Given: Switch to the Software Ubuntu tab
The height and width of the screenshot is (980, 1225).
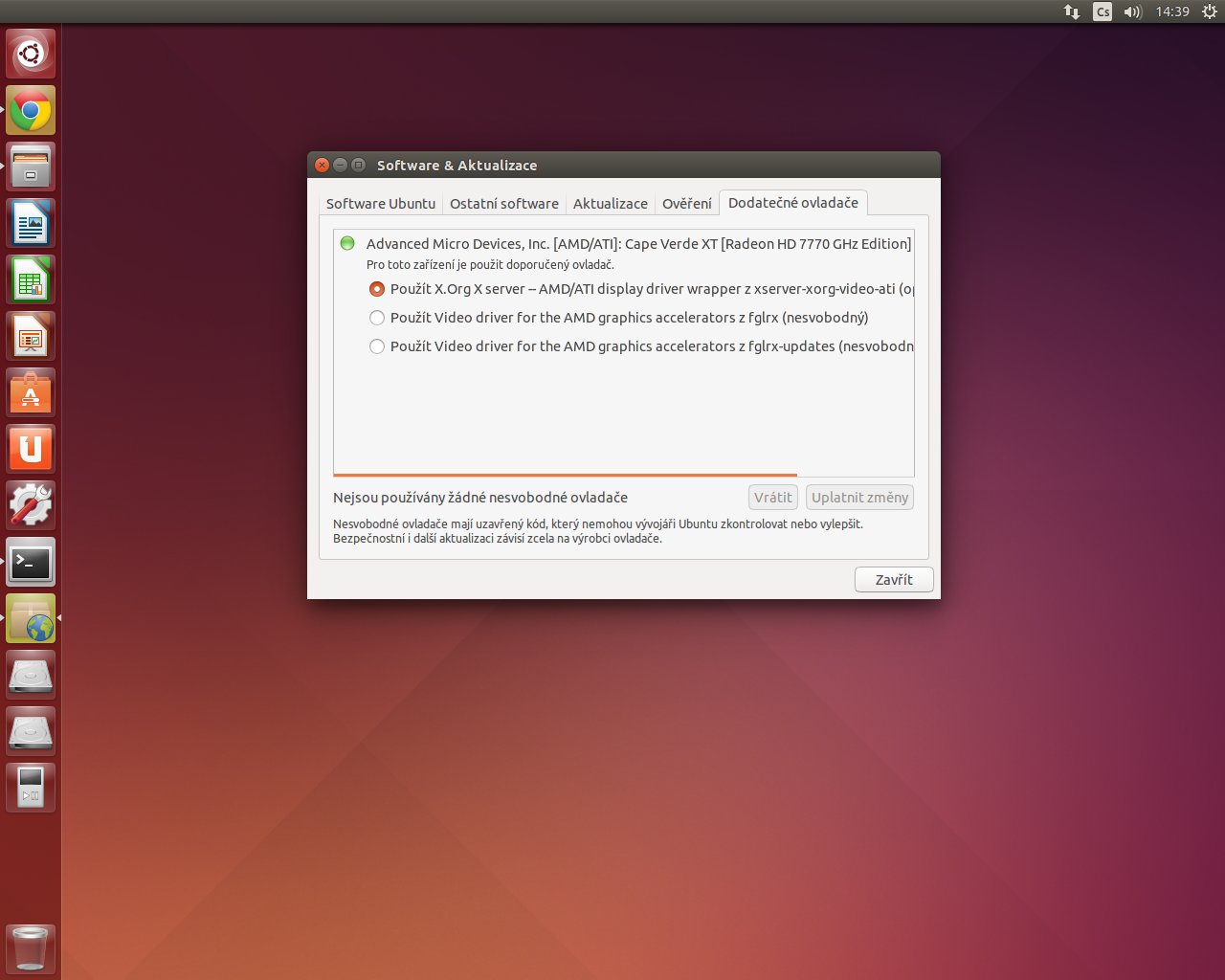Looking at the screenshot, I should click(x=381, y=204).
